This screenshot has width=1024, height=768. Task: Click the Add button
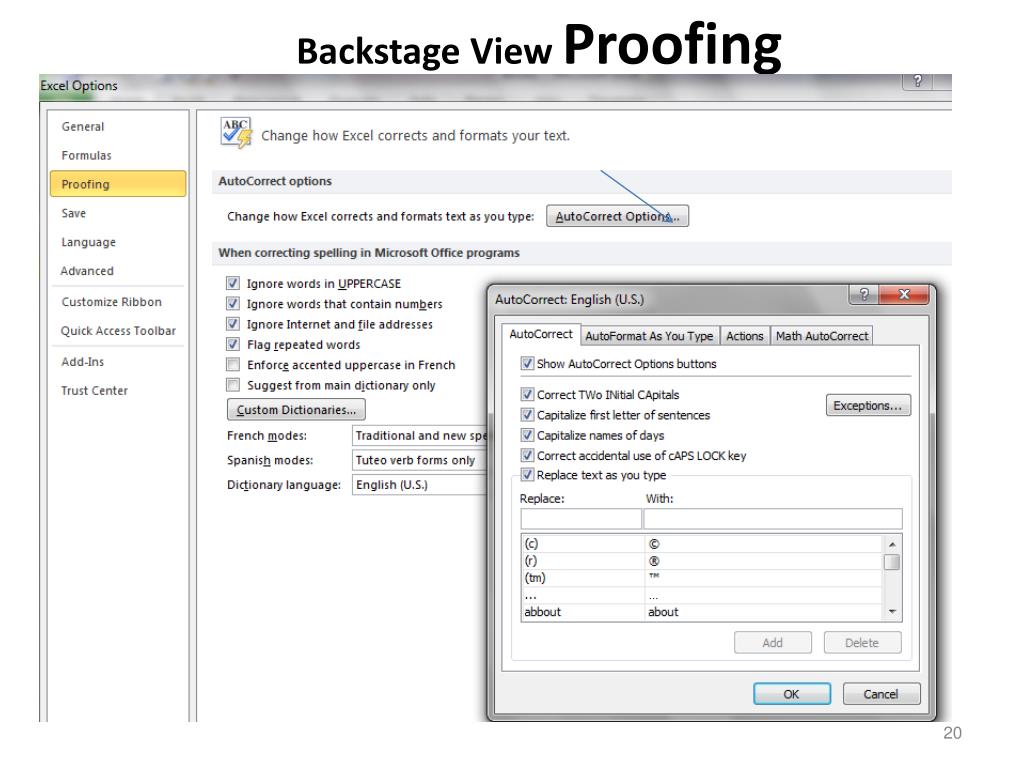(x=773, y=643)
